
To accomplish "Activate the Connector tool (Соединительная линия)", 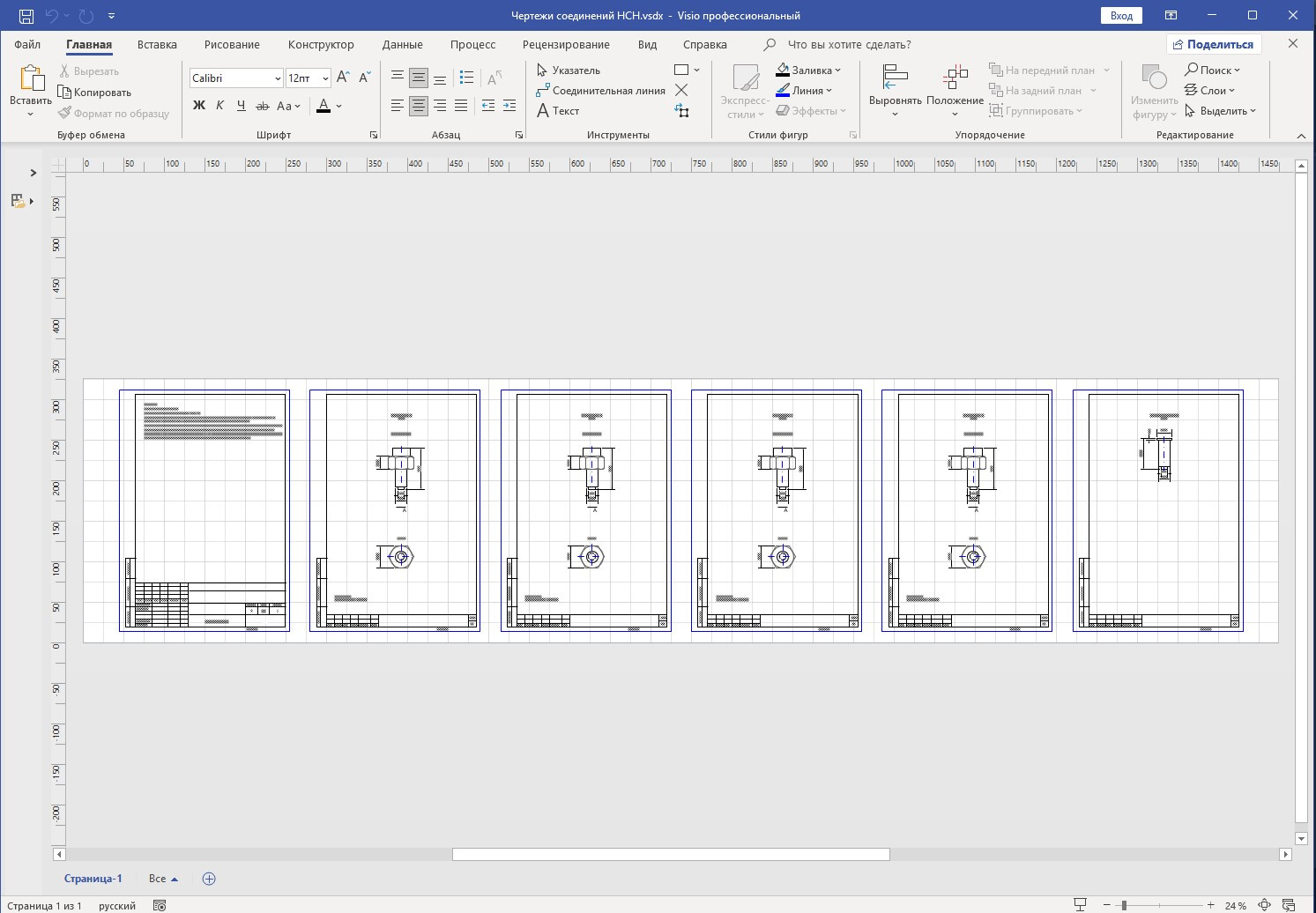I will coord(600,91).
